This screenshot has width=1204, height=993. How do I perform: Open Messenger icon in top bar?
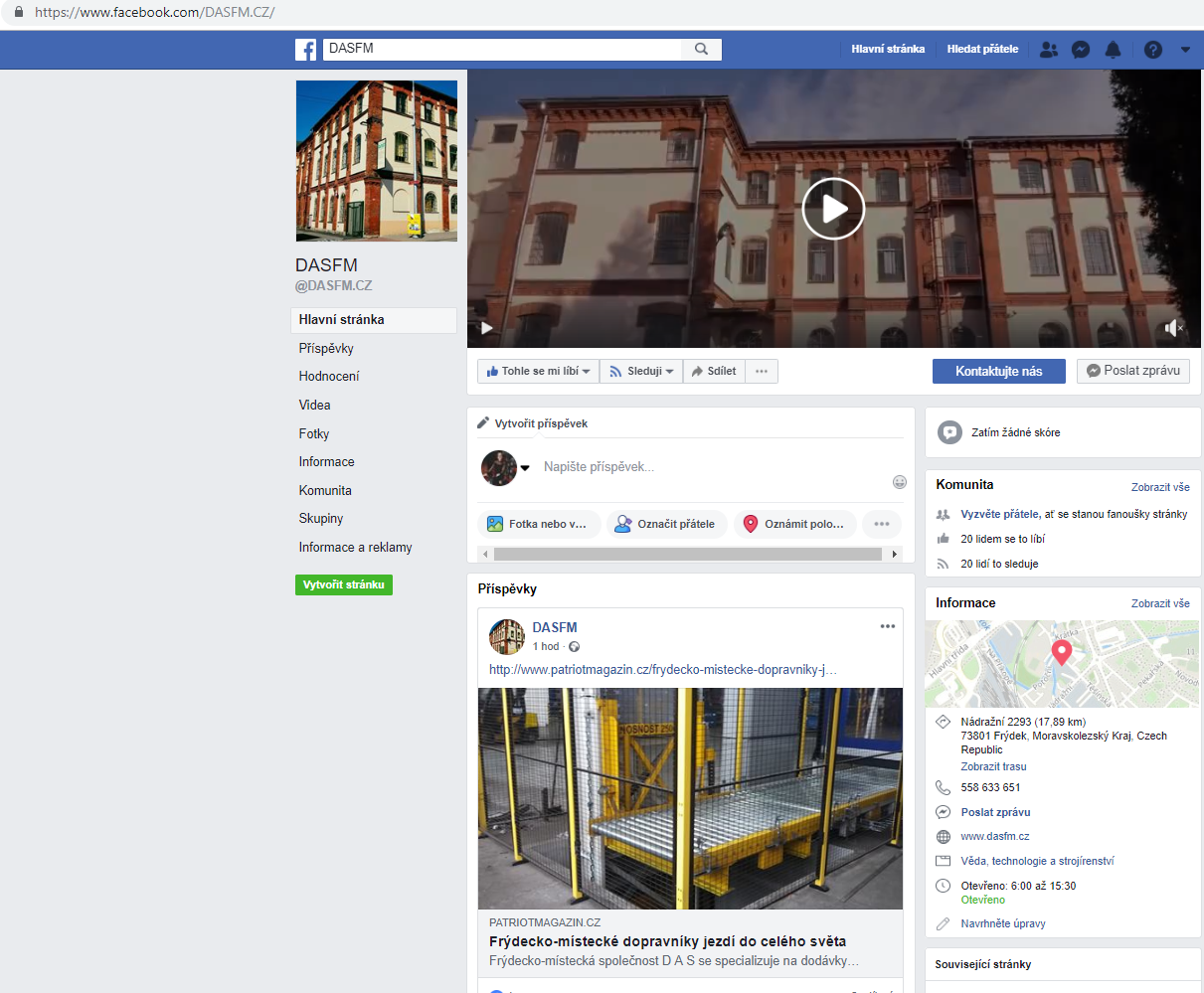coord(1081,50)
